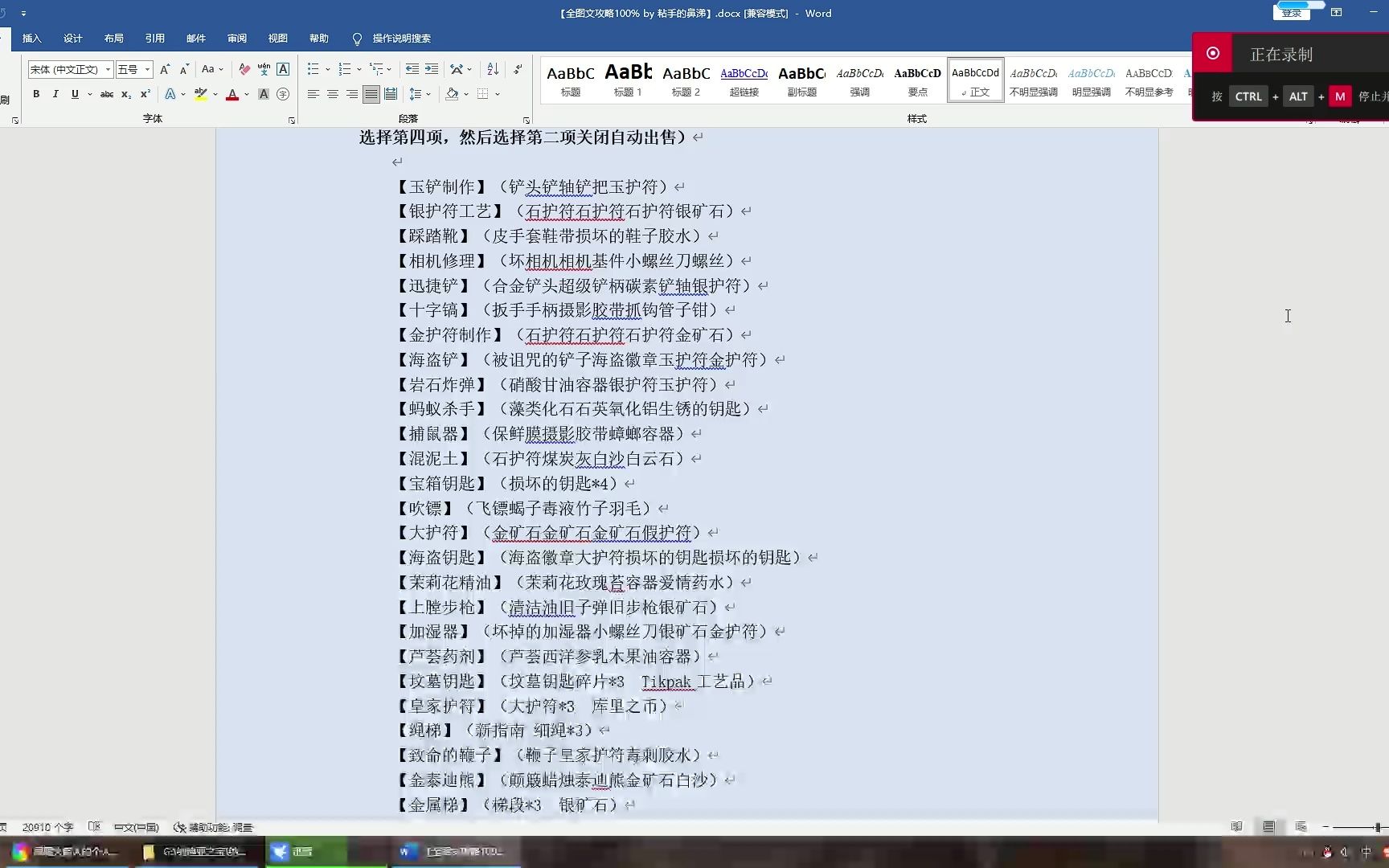
Task: Open the phonetic guide tool
Action: tap(264, 69)
